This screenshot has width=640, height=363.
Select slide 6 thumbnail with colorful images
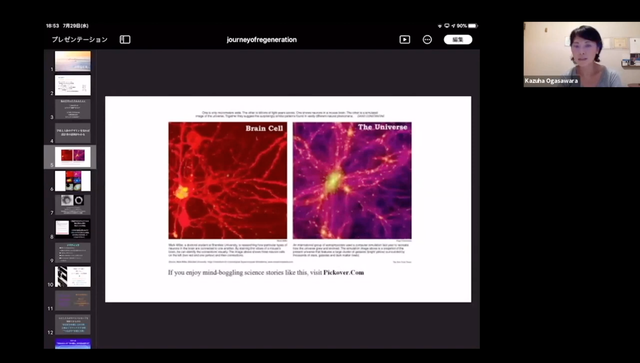coord(73,181)
